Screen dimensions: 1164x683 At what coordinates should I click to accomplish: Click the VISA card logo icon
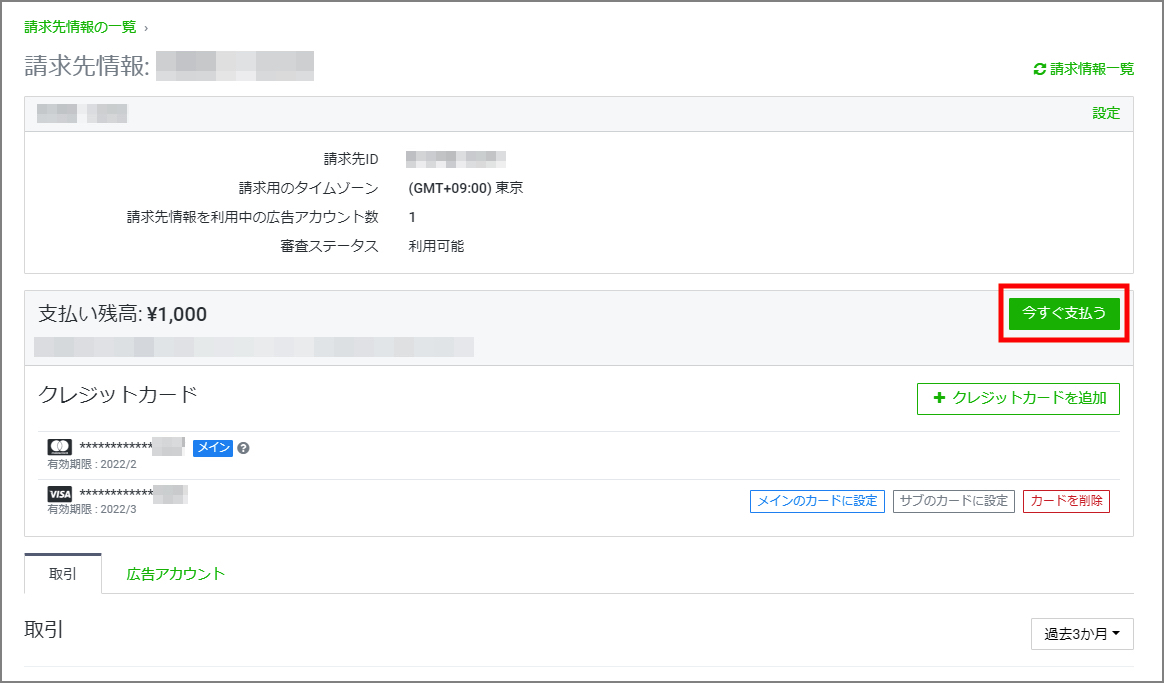tap(59, 494)
